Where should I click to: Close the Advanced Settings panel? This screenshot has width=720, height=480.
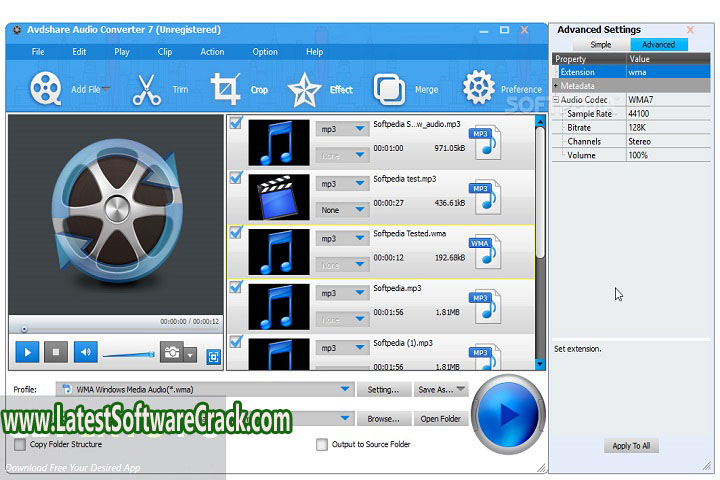690,30
